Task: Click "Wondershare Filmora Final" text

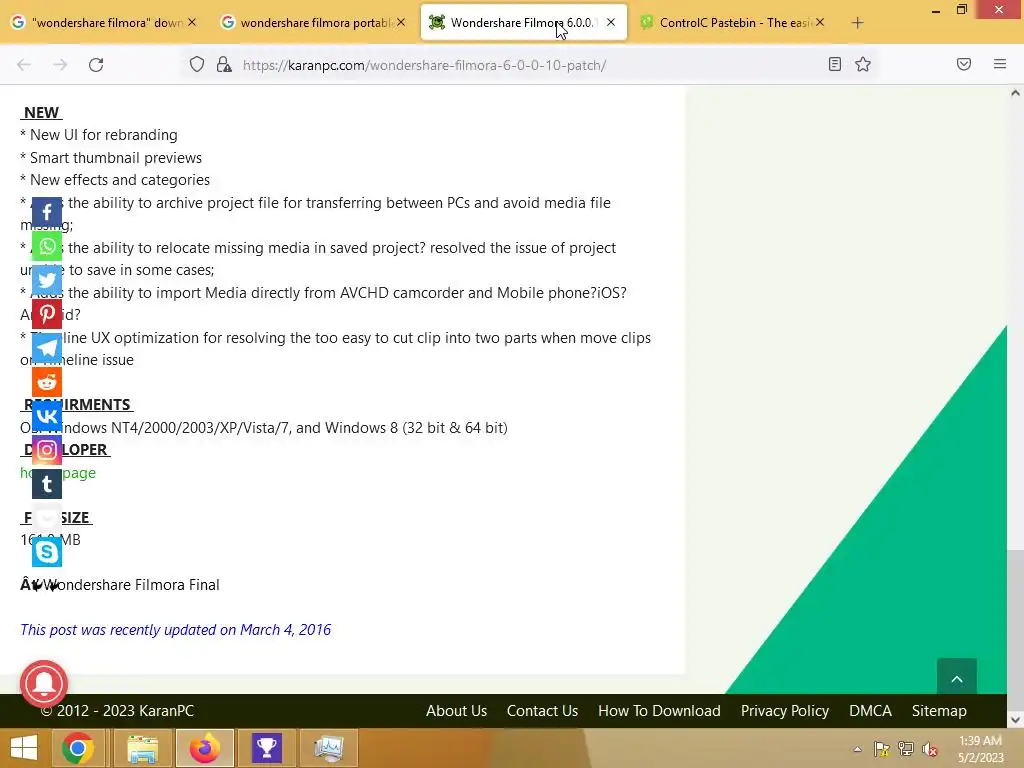Action: click(x=131, y=584)
